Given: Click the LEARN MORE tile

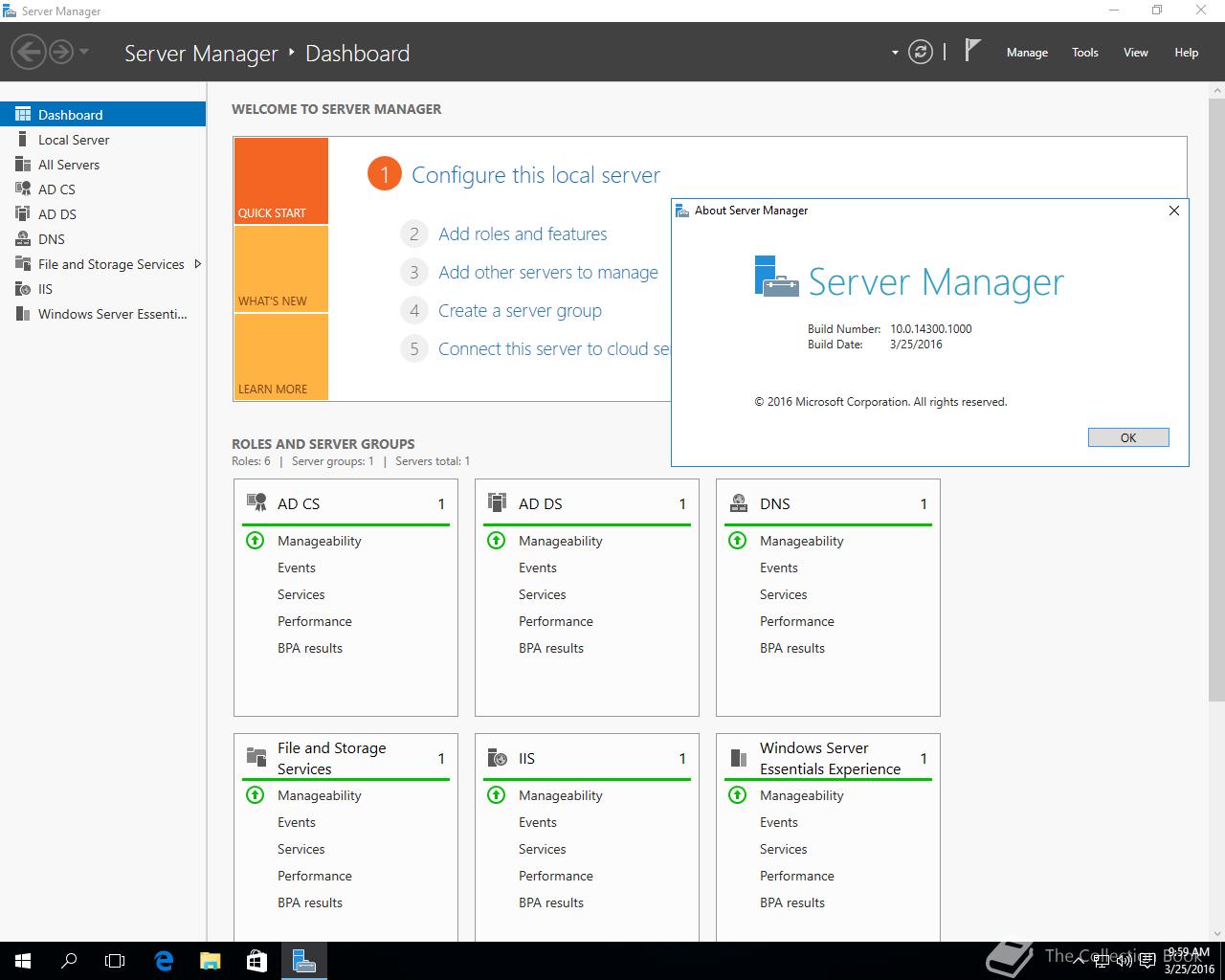Looking at the screenshot, I should (281, 357).
